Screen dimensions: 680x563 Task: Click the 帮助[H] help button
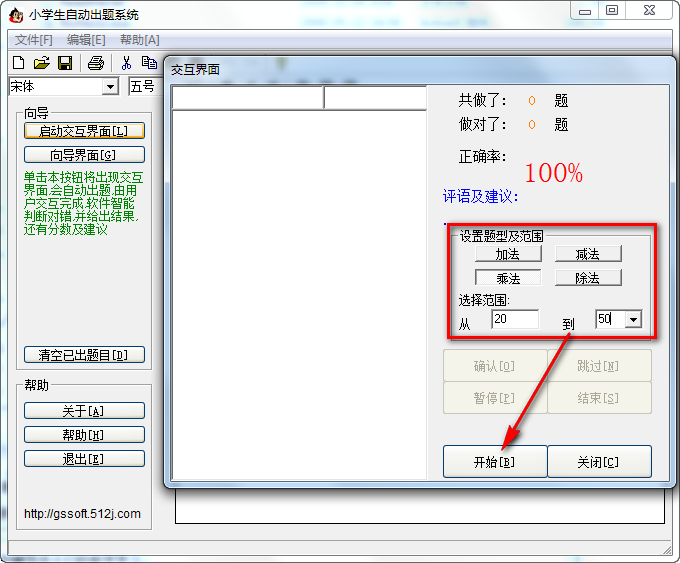(x=84, y=435)
